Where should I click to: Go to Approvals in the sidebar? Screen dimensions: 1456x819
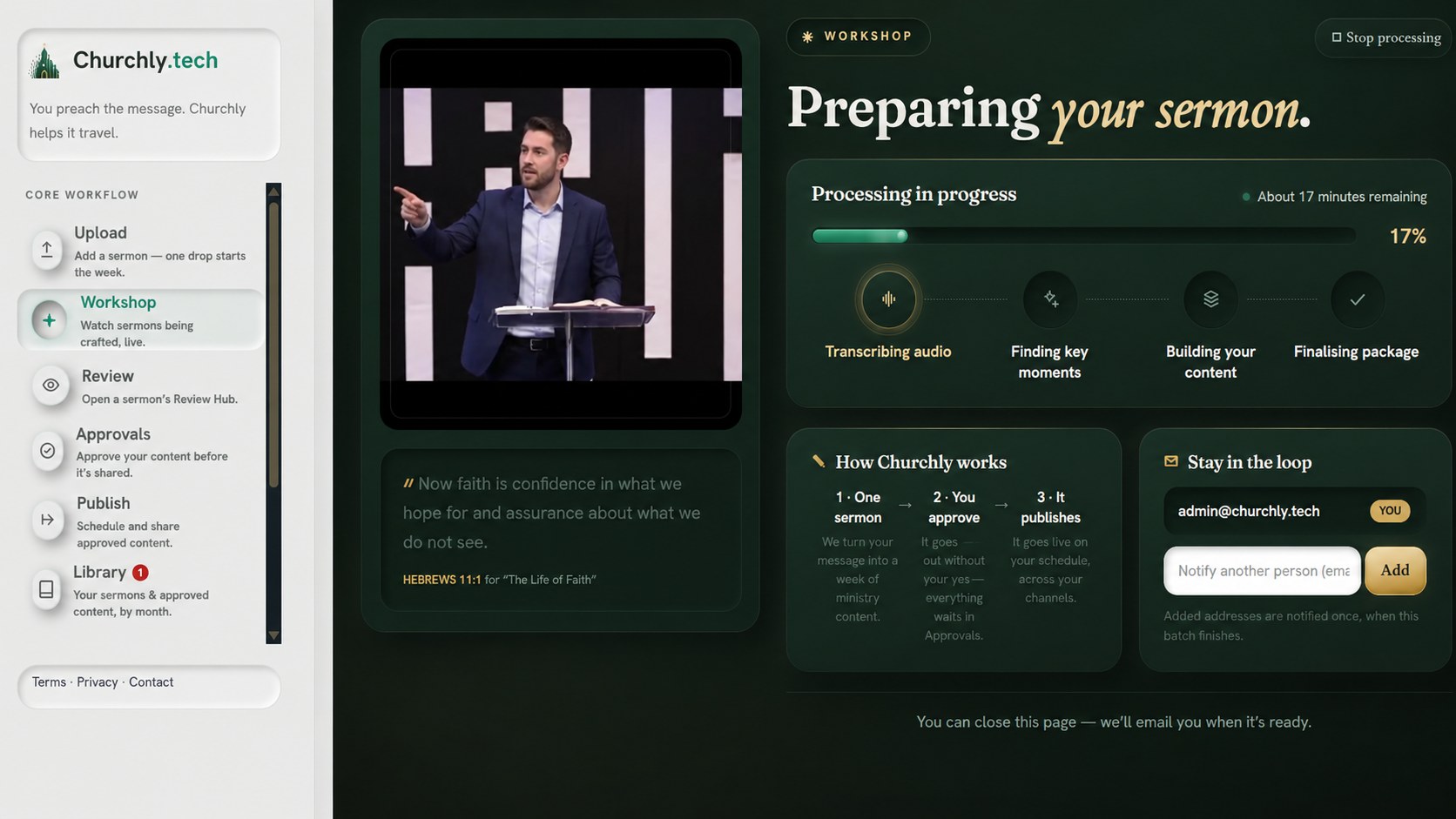click(140, 452)
